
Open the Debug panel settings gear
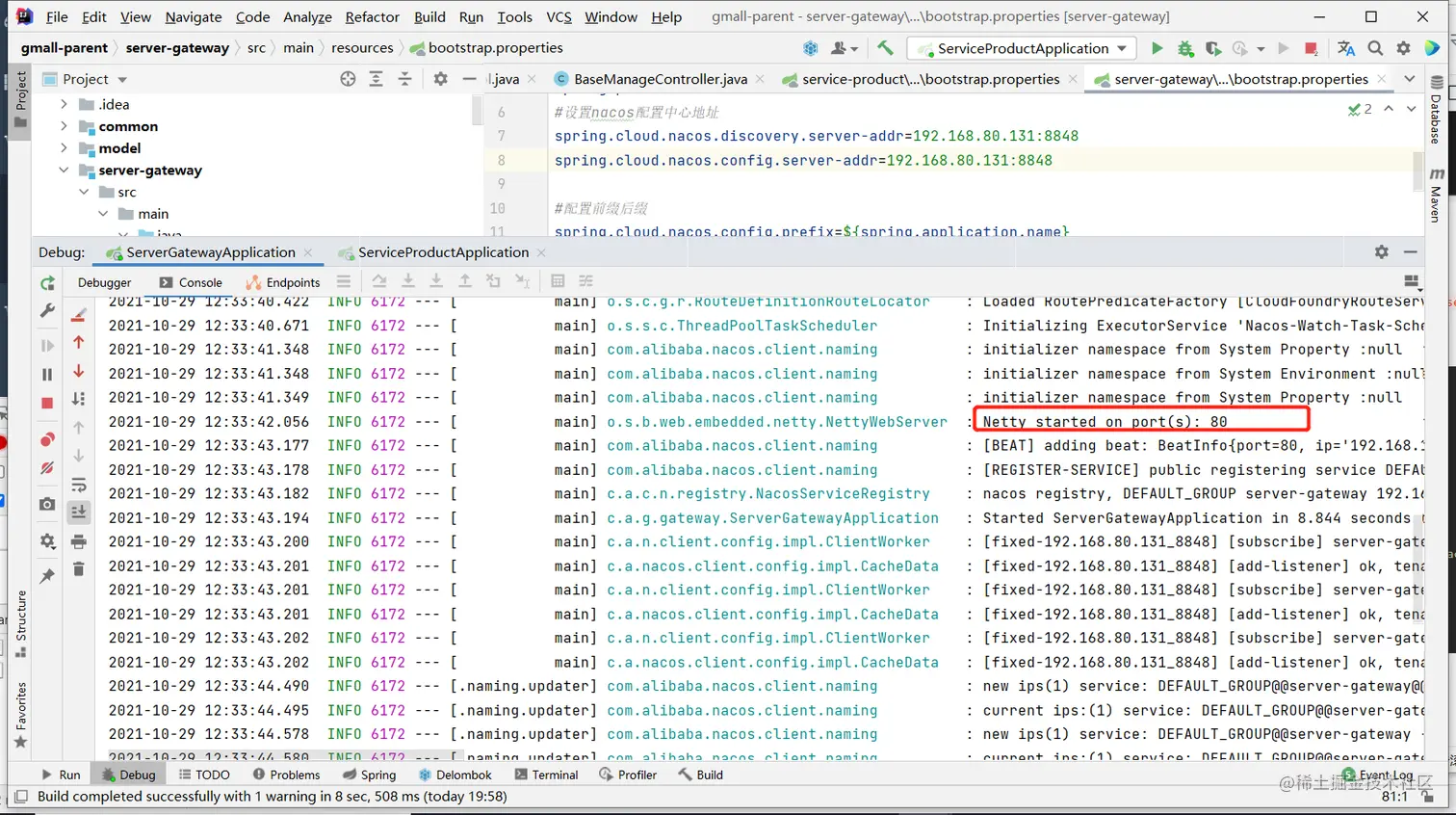[1382, 251]
